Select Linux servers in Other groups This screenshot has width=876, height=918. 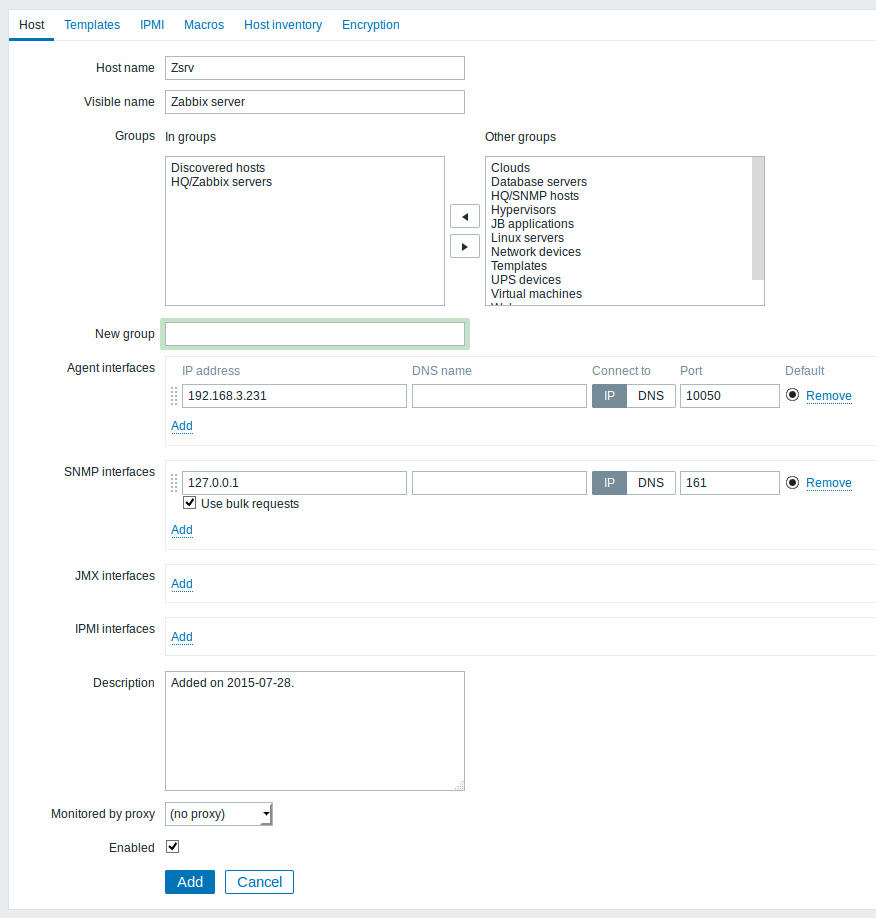(x=527, y=238)
